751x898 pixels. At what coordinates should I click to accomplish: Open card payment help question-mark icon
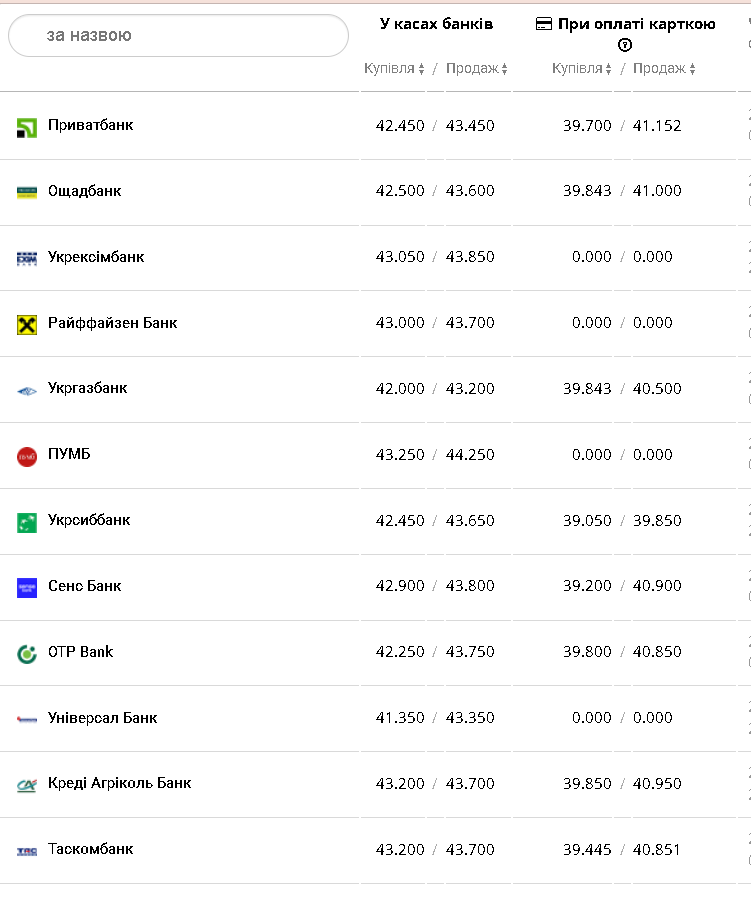[x=626, y=45]
